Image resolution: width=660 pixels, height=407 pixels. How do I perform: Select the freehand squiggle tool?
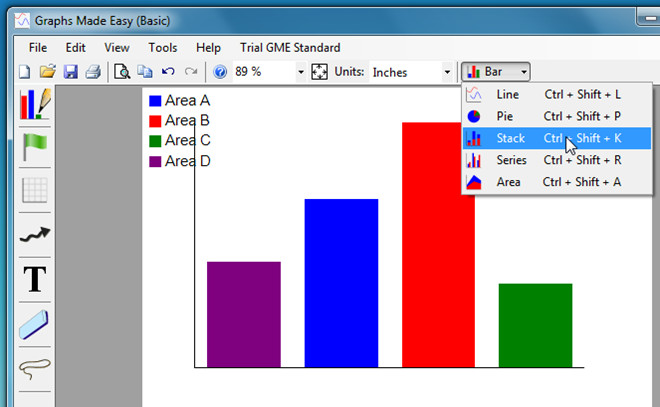pos(35,369)
